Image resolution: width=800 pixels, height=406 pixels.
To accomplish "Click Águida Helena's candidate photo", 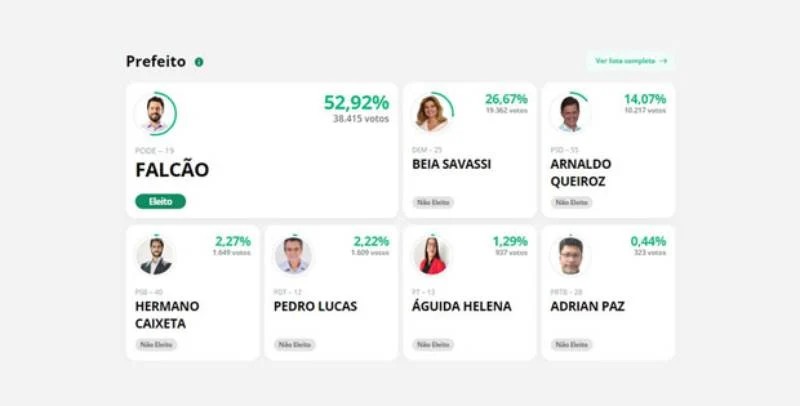I will 432,256.
